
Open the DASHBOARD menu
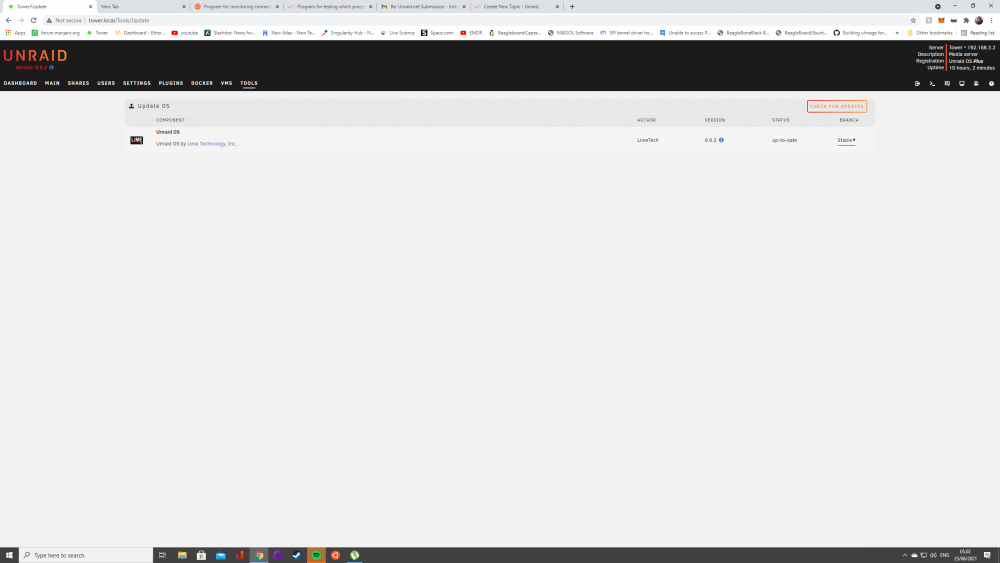20,84
